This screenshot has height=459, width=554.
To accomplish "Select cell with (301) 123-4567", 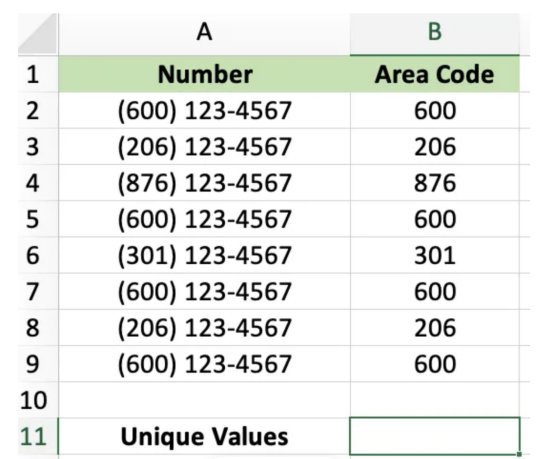I will (204, 255).
